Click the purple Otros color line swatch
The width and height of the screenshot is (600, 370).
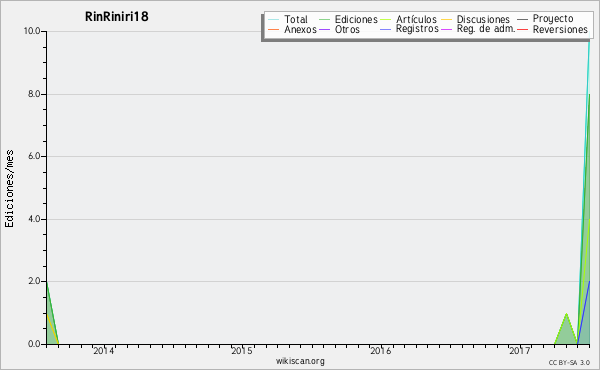point(324,29)
